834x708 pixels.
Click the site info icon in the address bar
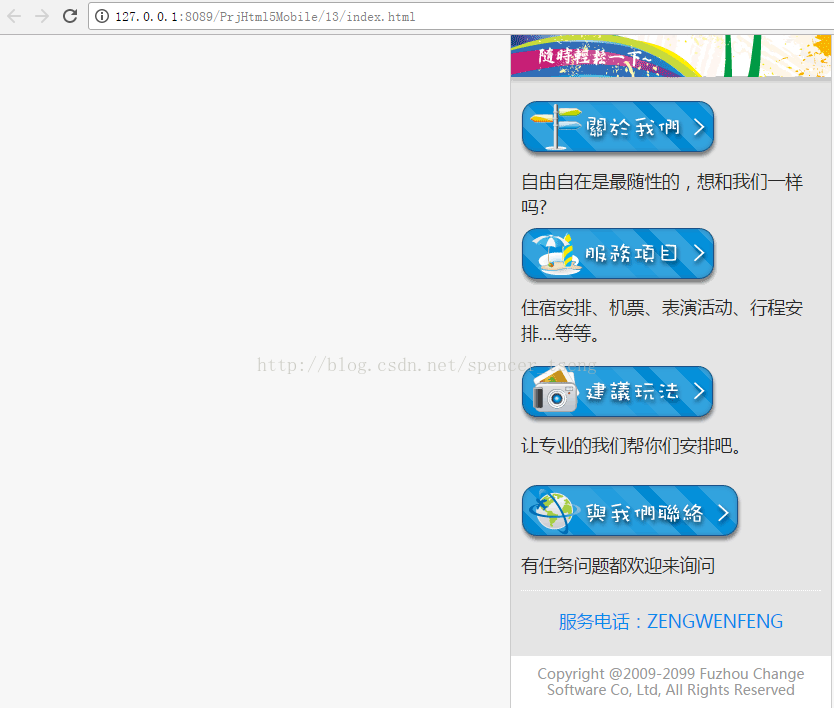tap(102, 16)
